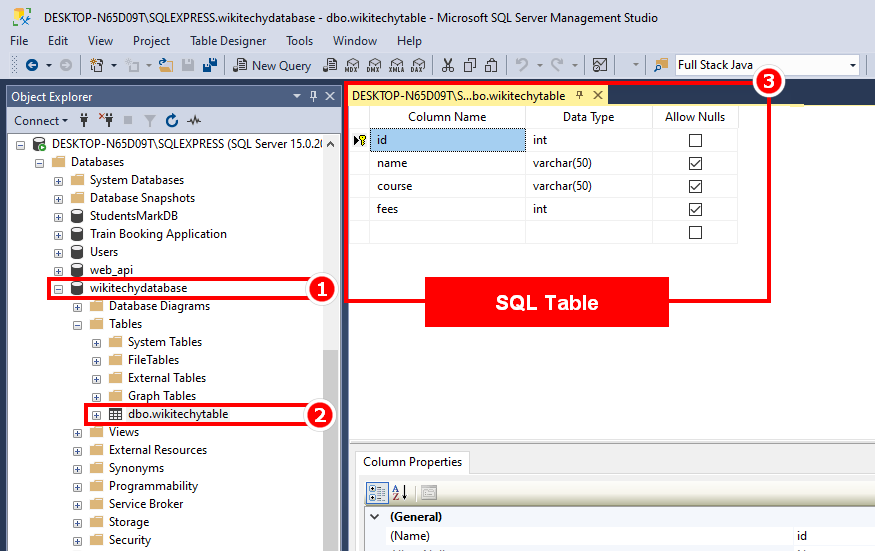Viewport: 875px width, 551px height.
Task: Navigate backward with the toolbar arrow
Action: [x=32, y=65]
